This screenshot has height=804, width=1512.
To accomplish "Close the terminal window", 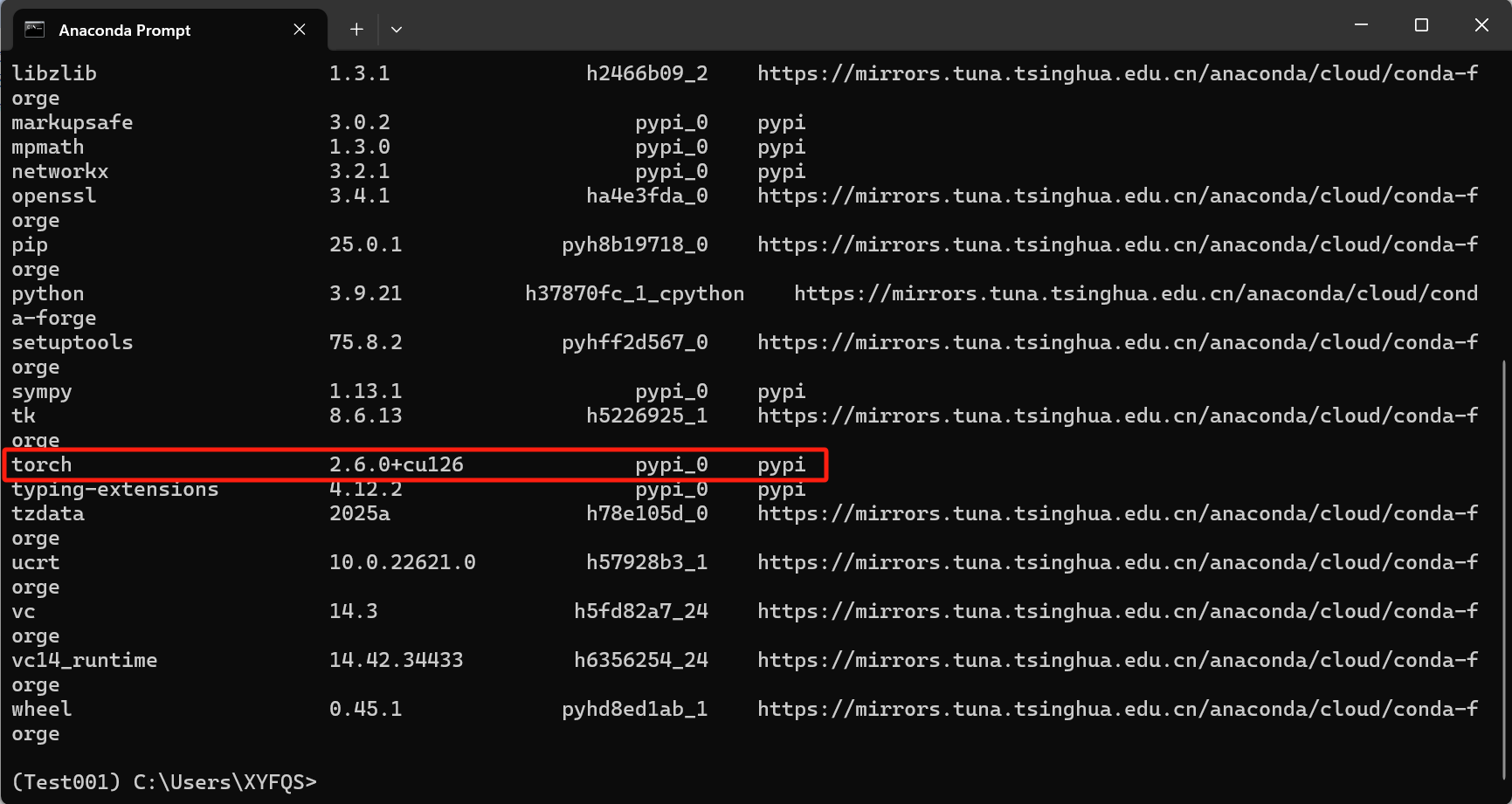I will click(1481, 25).
